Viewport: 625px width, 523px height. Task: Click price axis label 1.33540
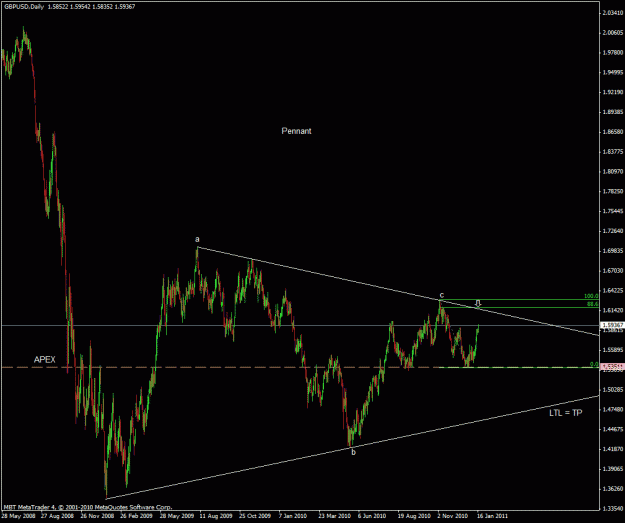(612, 509)
